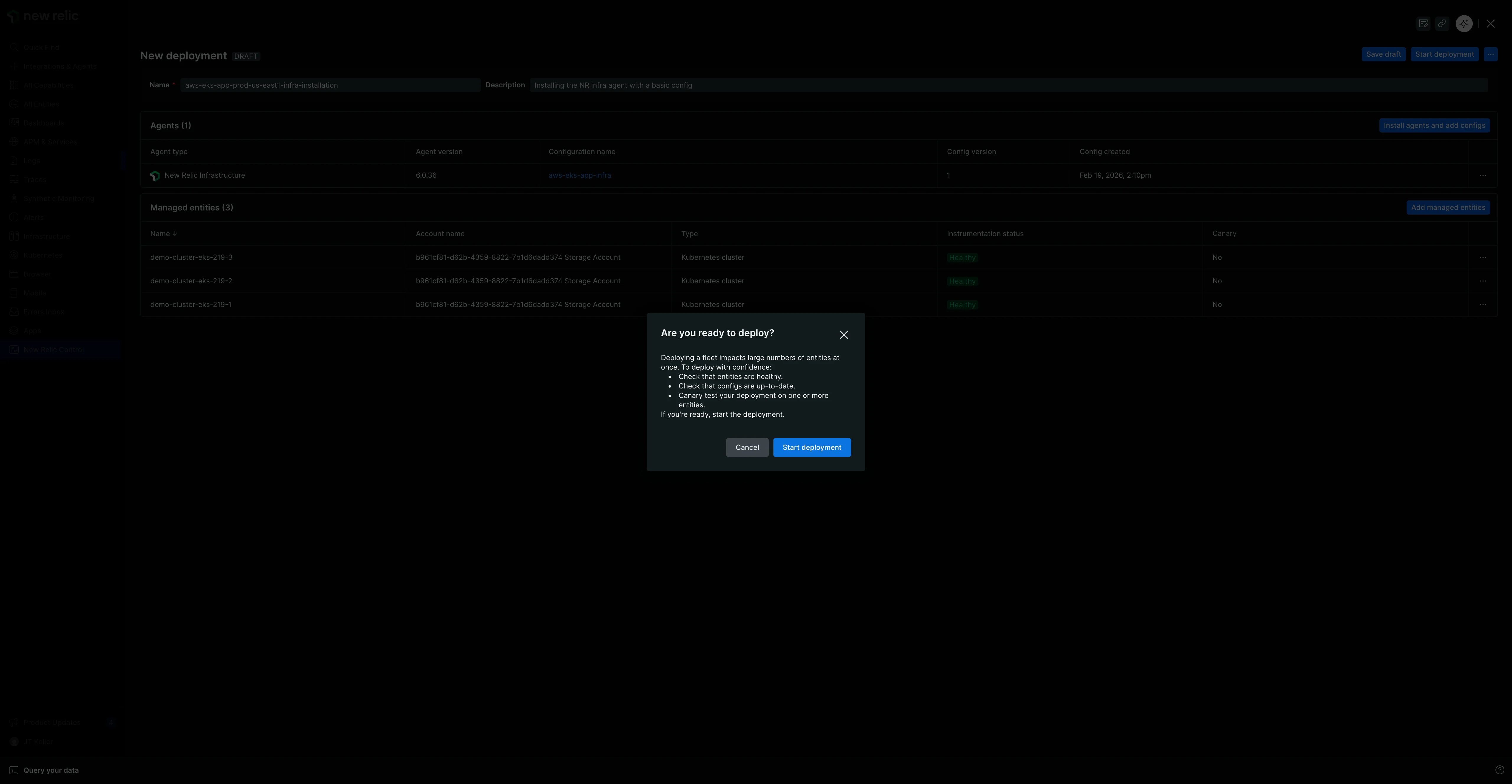Click the deployment Name input field

(330, 85)
